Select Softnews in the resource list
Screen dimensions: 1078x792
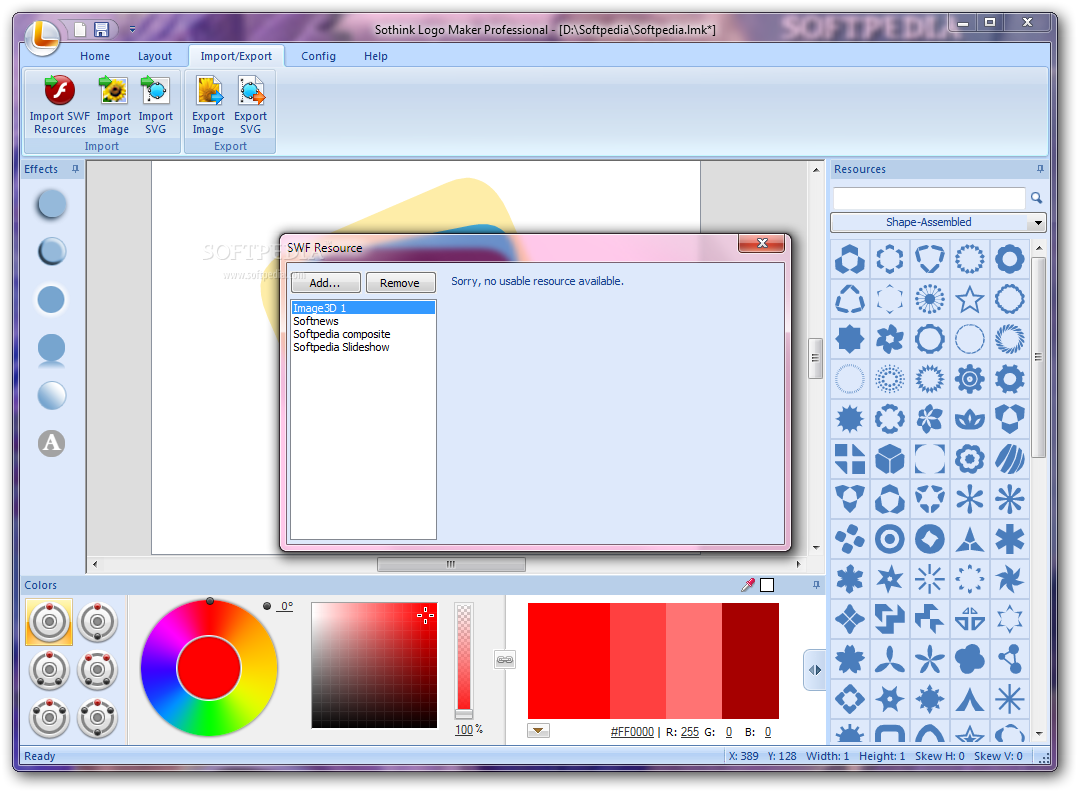363,321
